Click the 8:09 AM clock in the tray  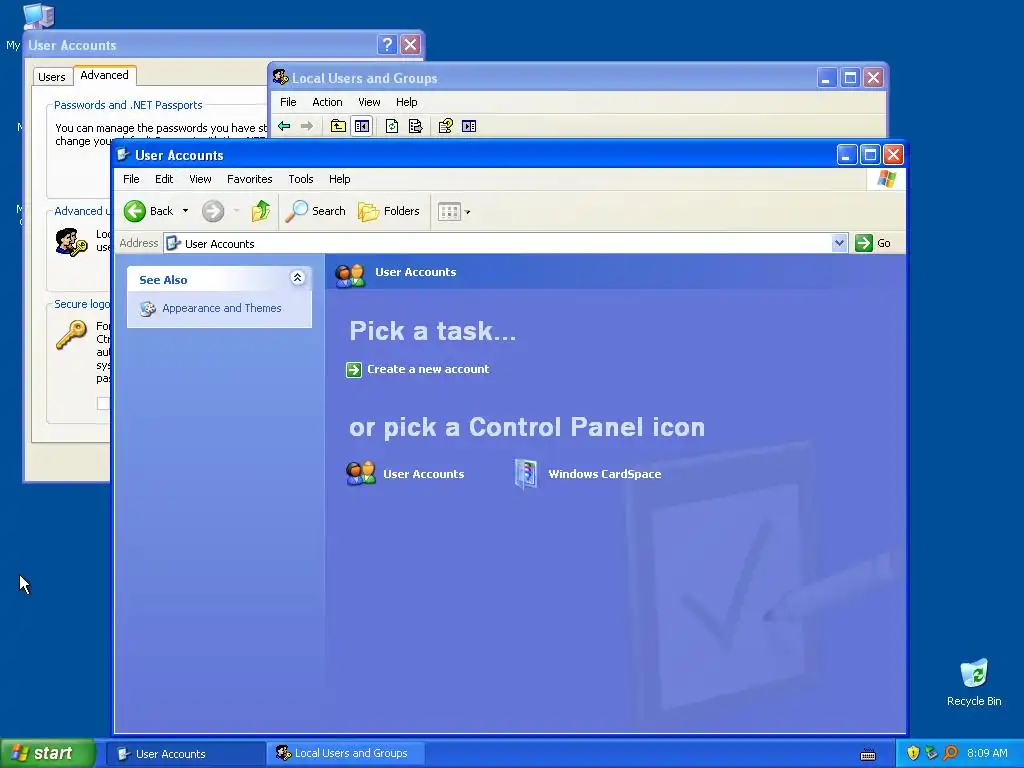[987, 753]
